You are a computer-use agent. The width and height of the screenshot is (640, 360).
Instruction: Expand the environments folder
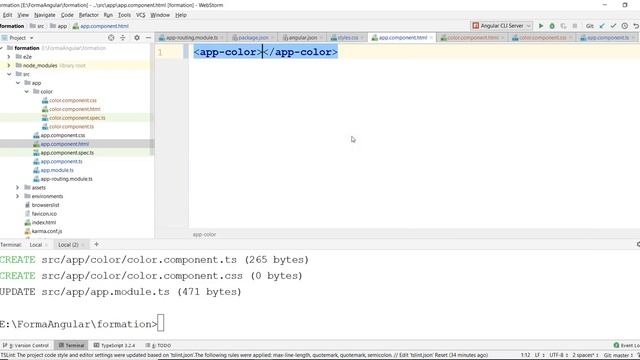pos(18,196)
